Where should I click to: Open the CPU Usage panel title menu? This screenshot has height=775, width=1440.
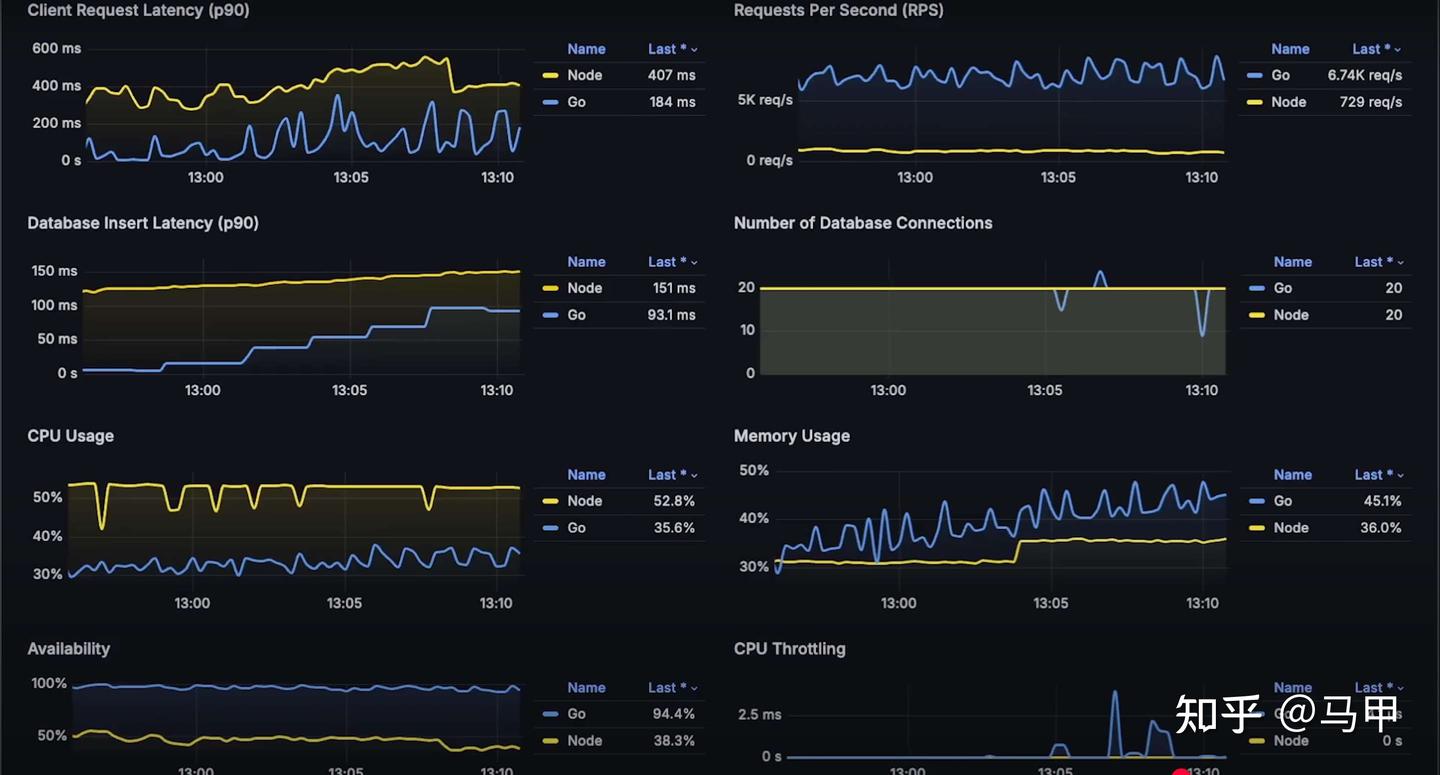pos(71,435)
